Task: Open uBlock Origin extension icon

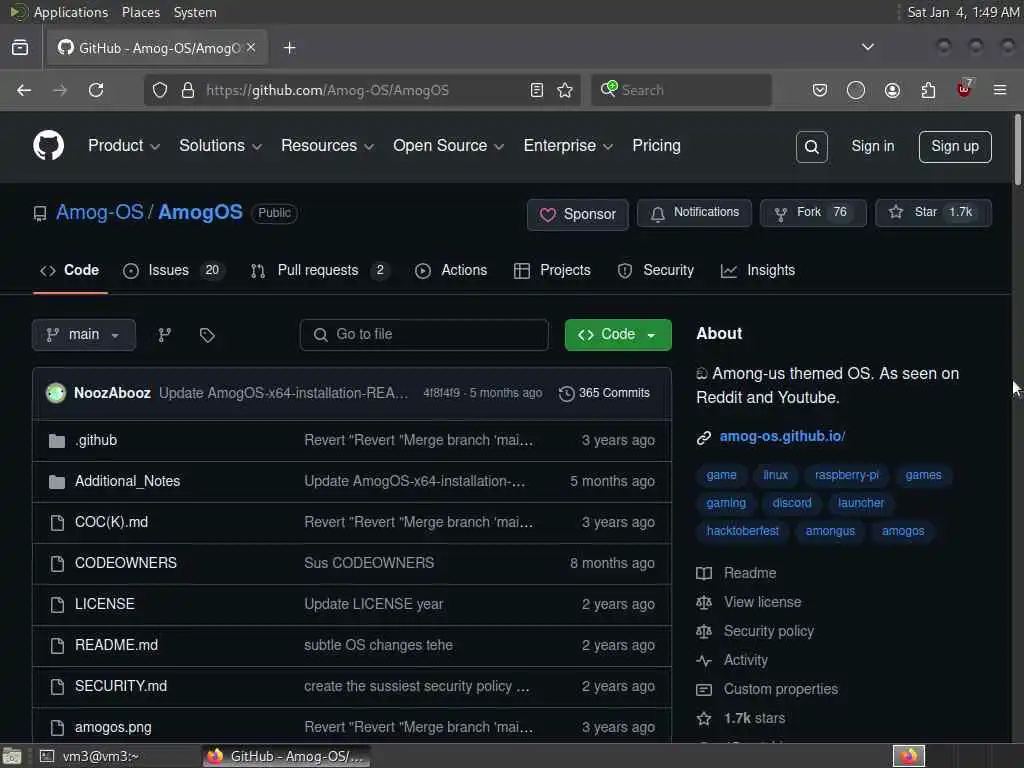Action: (x=964, y=88)
